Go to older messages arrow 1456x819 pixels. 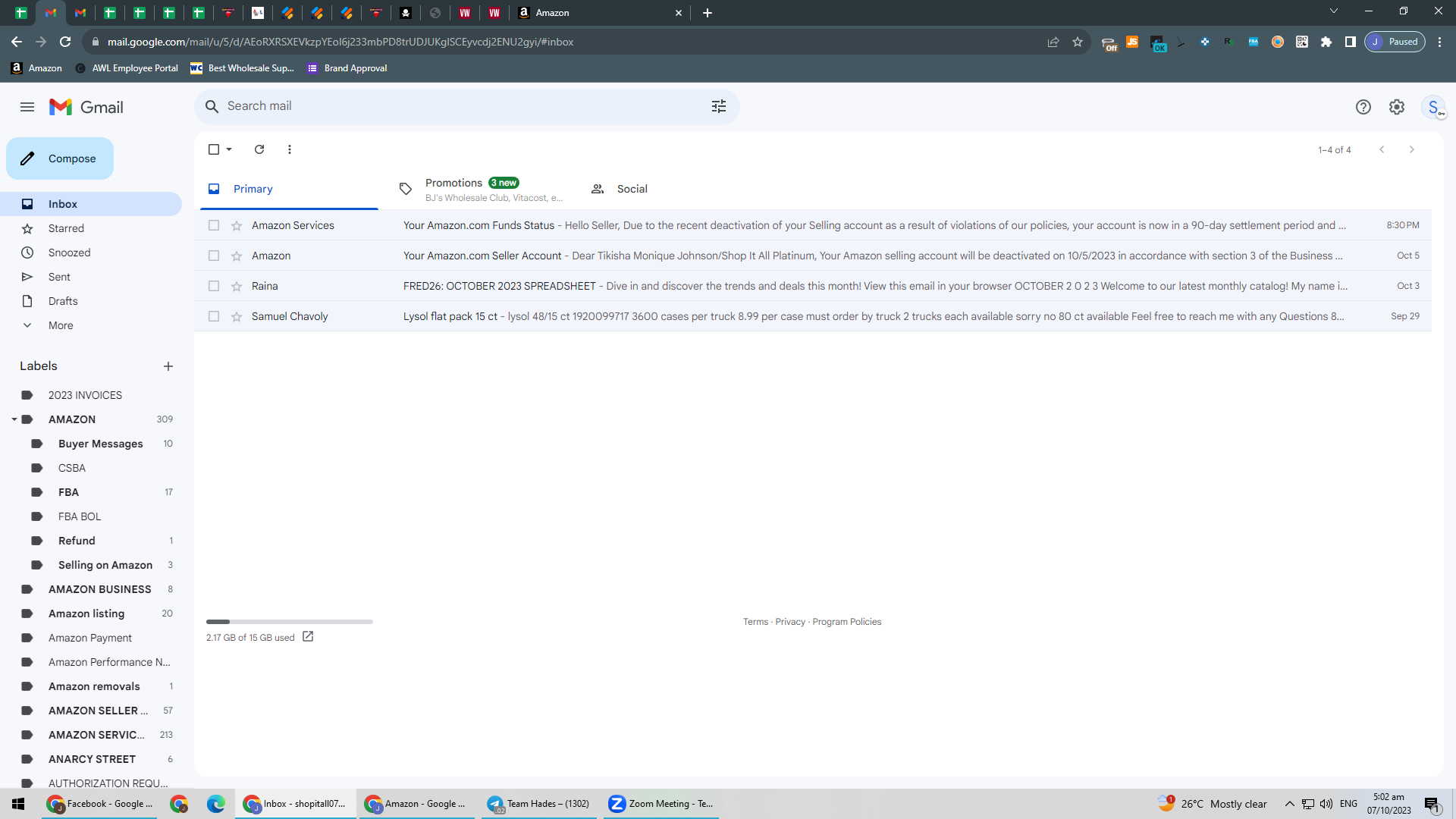click(1412, 149)
